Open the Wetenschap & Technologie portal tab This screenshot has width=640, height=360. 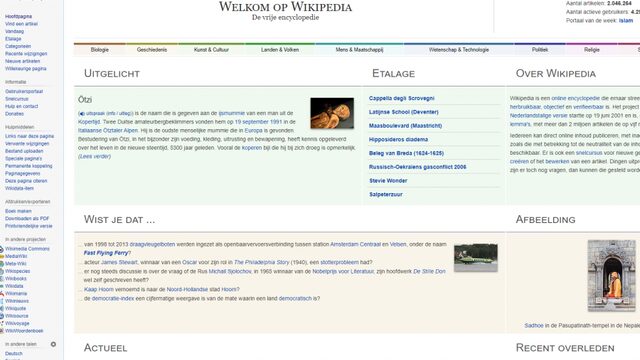click(x=459, y=50)
